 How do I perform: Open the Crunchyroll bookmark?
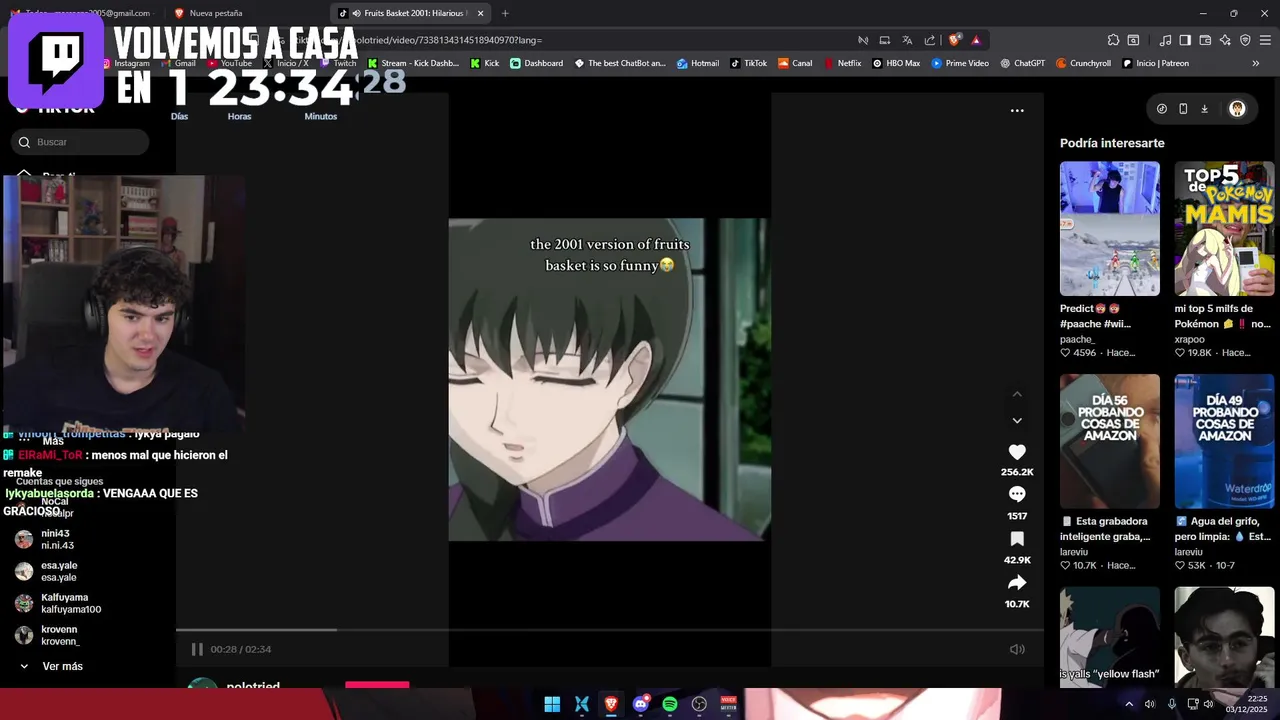click(x=1083, y=63)
